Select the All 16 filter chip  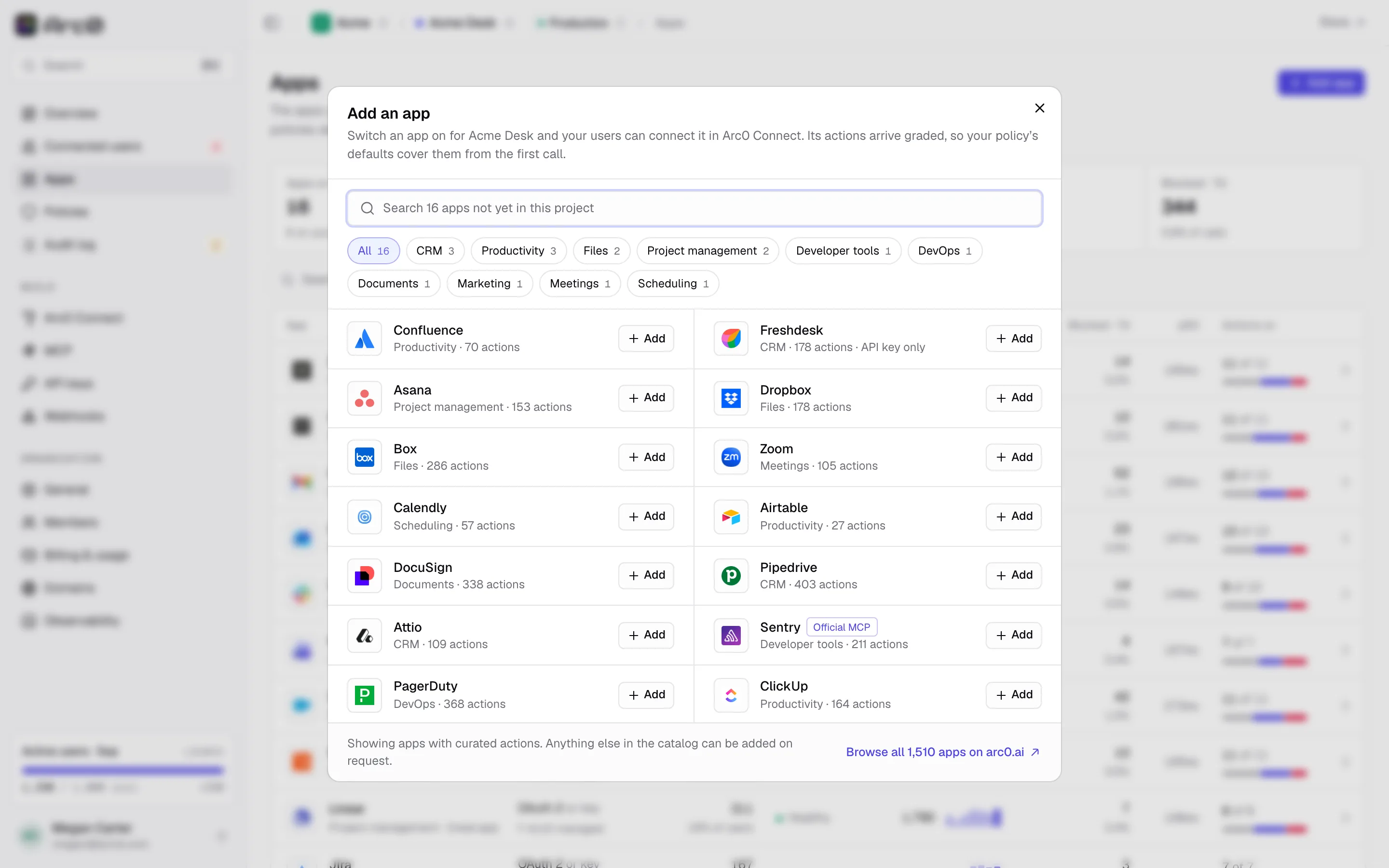click(374, 251)
